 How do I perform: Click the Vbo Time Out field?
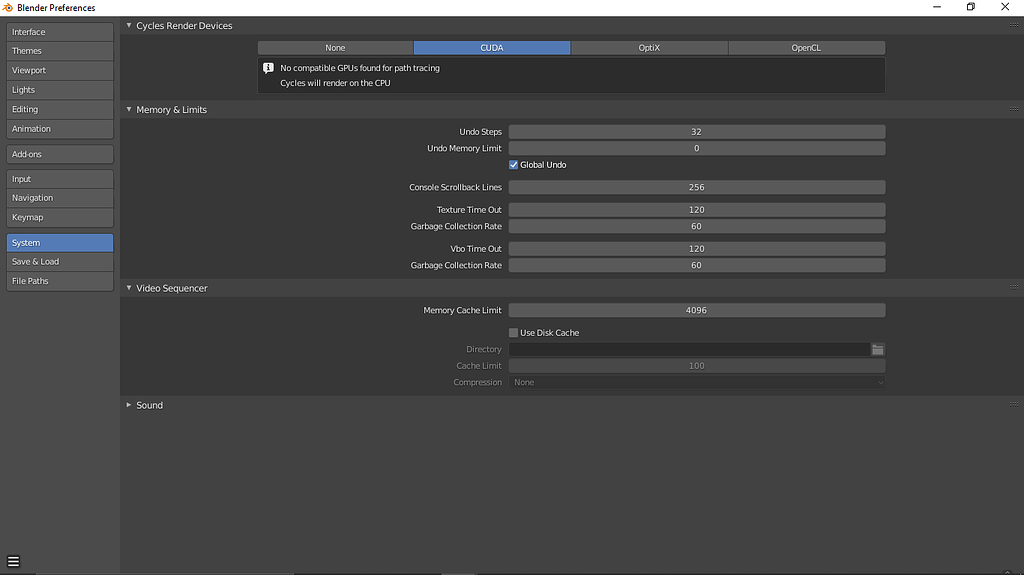tap(697, 248)
